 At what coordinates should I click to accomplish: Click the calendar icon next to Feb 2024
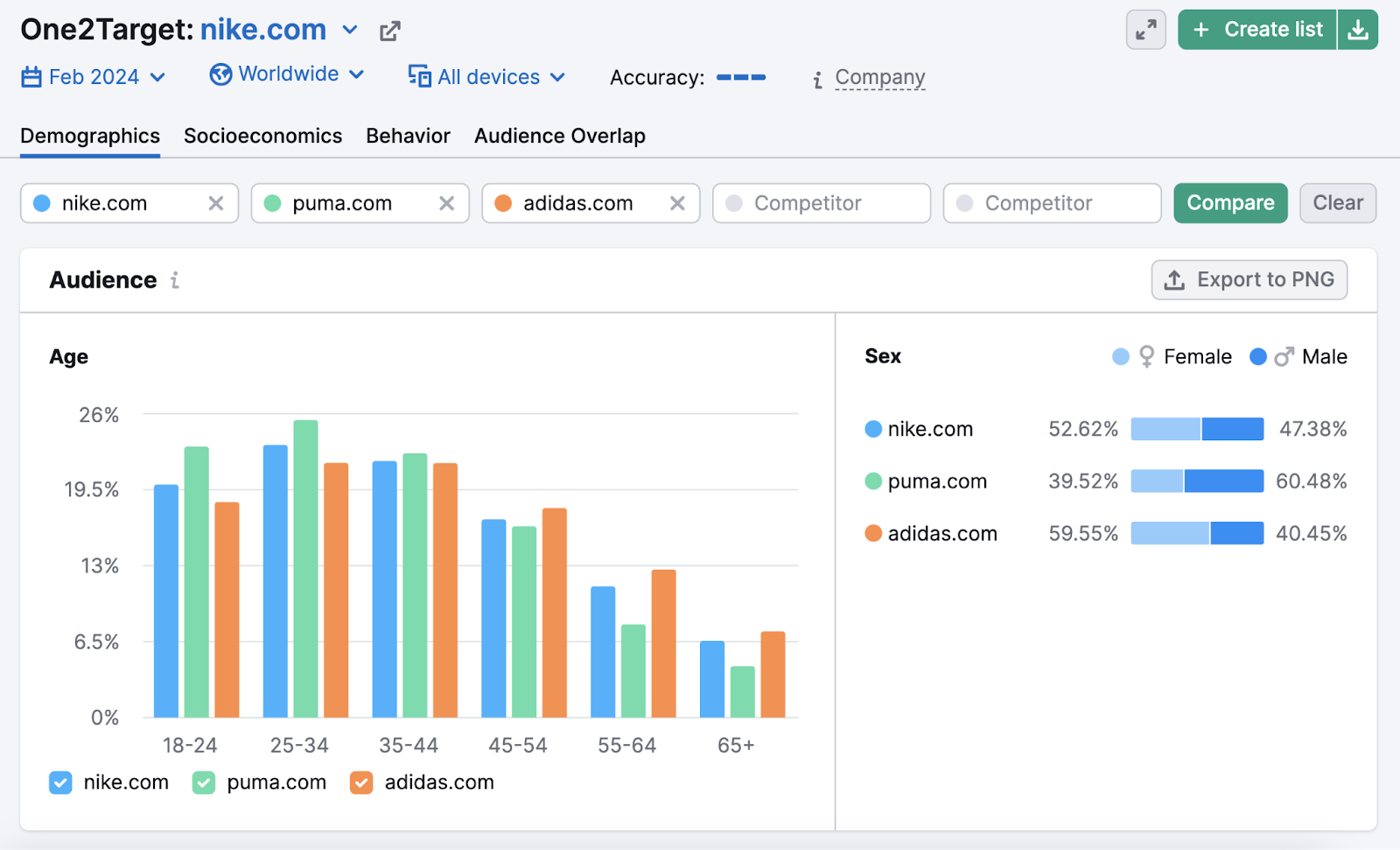pyautogui.click(x=31, y=76)
